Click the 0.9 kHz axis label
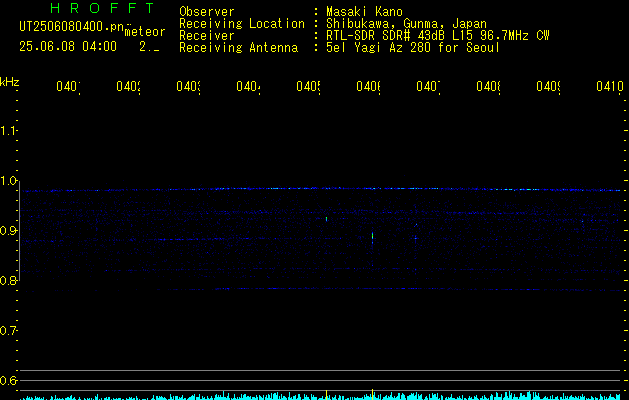 (x=8, y=231)
